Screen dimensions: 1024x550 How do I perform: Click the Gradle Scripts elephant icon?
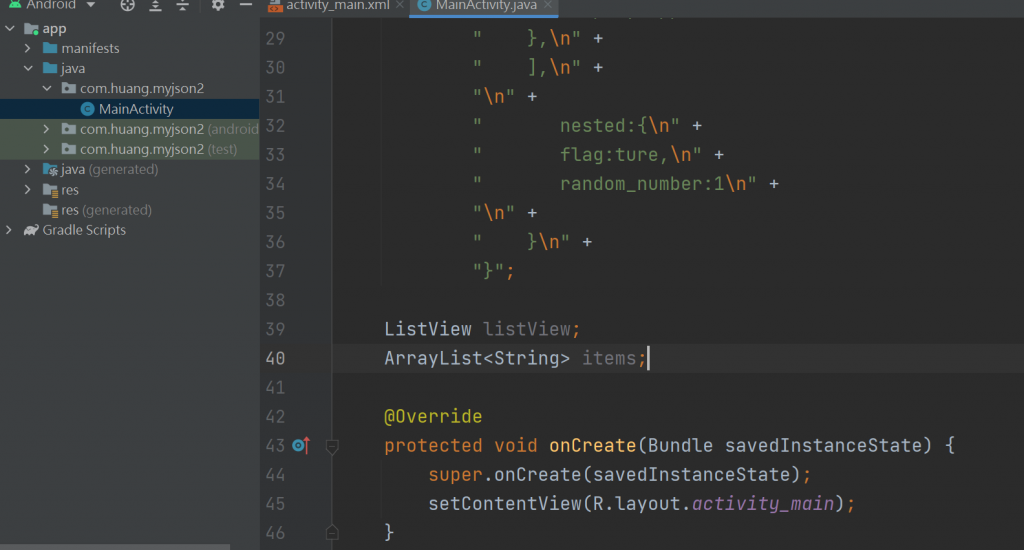(x=31, y=230)
